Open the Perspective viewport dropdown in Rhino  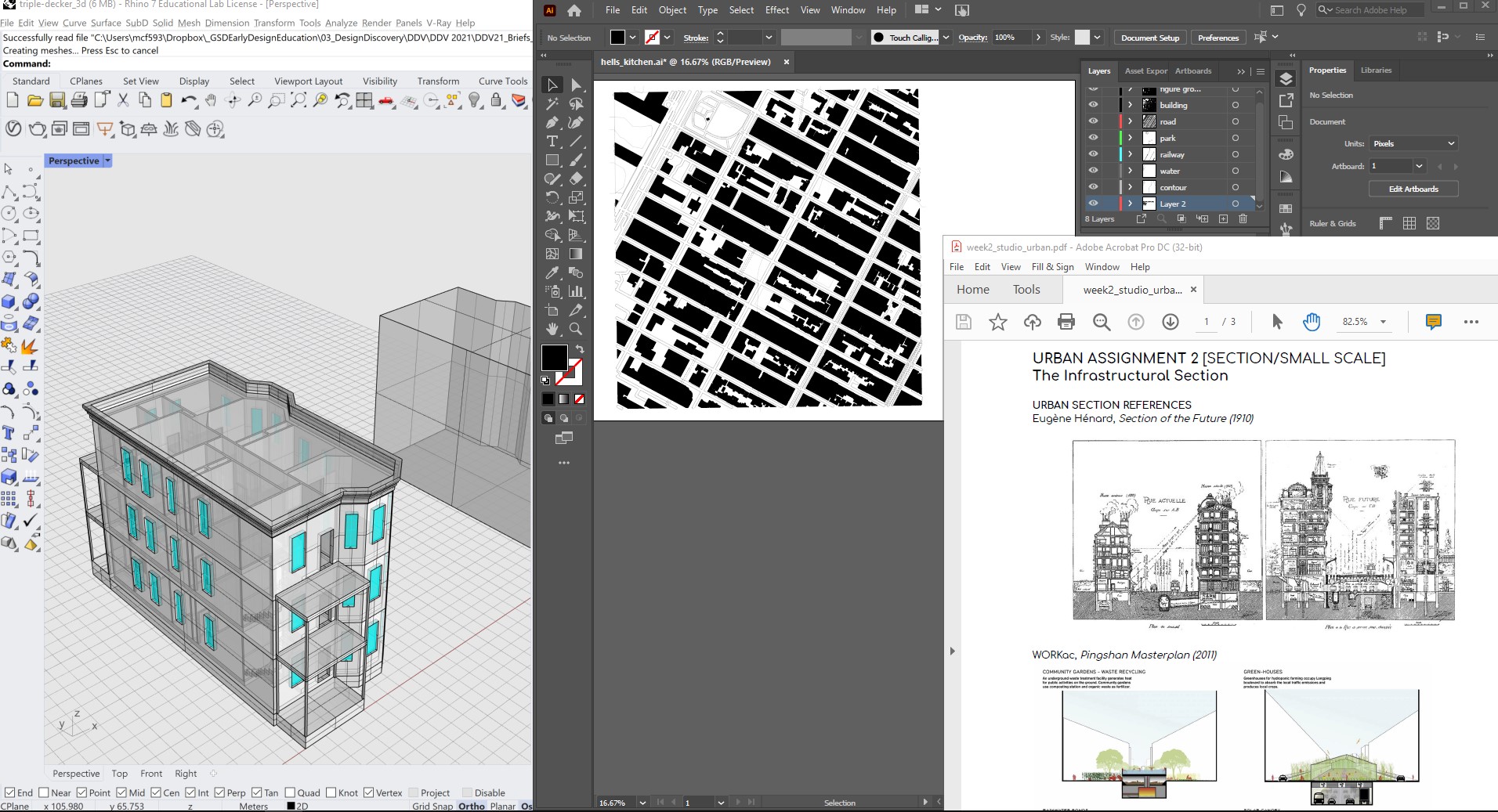point(107,161)
